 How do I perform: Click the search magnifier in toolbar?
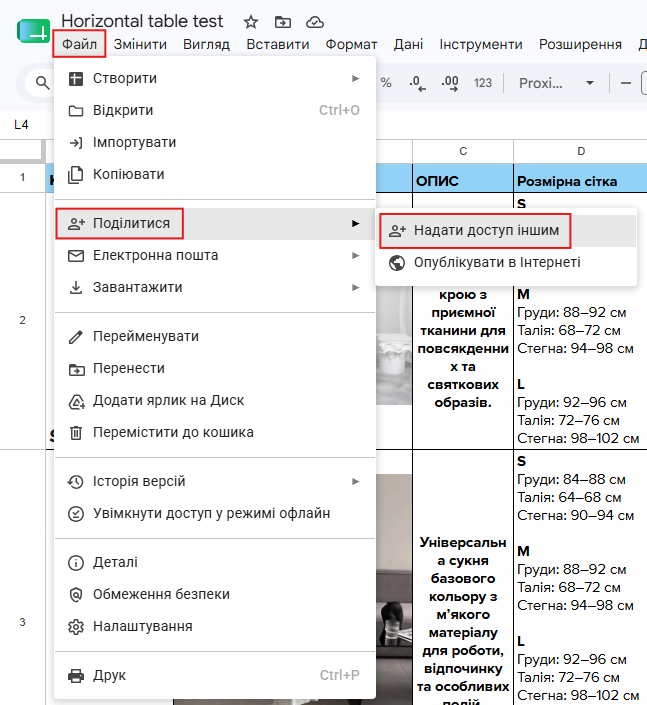[x=42, y=83]
